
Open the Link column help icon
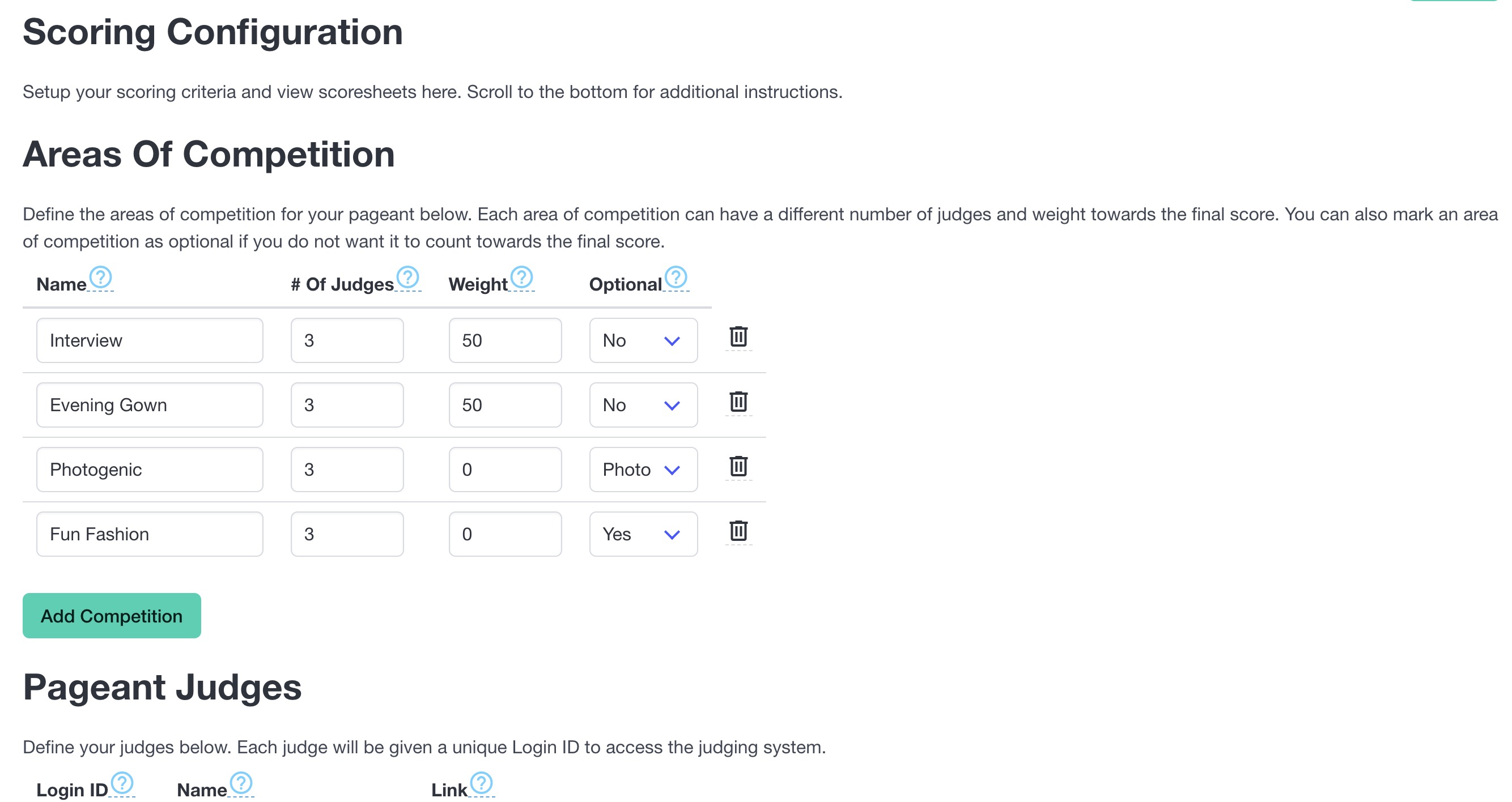click(481, 783)
